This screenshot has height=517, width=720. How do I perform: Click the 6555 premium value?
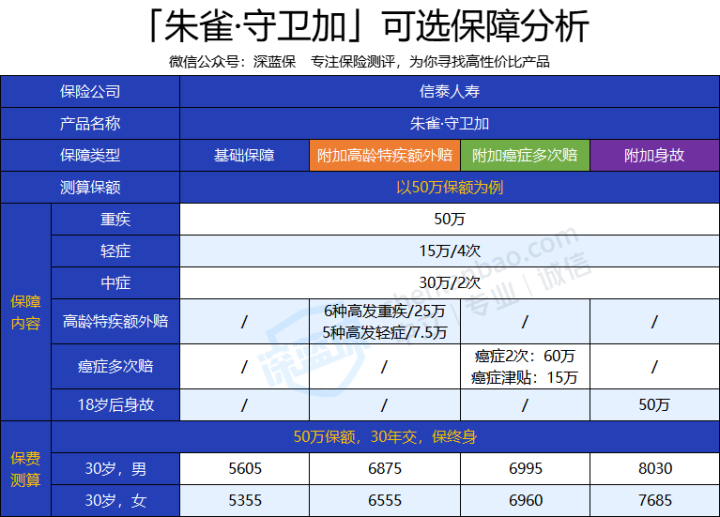pos(385,500)
